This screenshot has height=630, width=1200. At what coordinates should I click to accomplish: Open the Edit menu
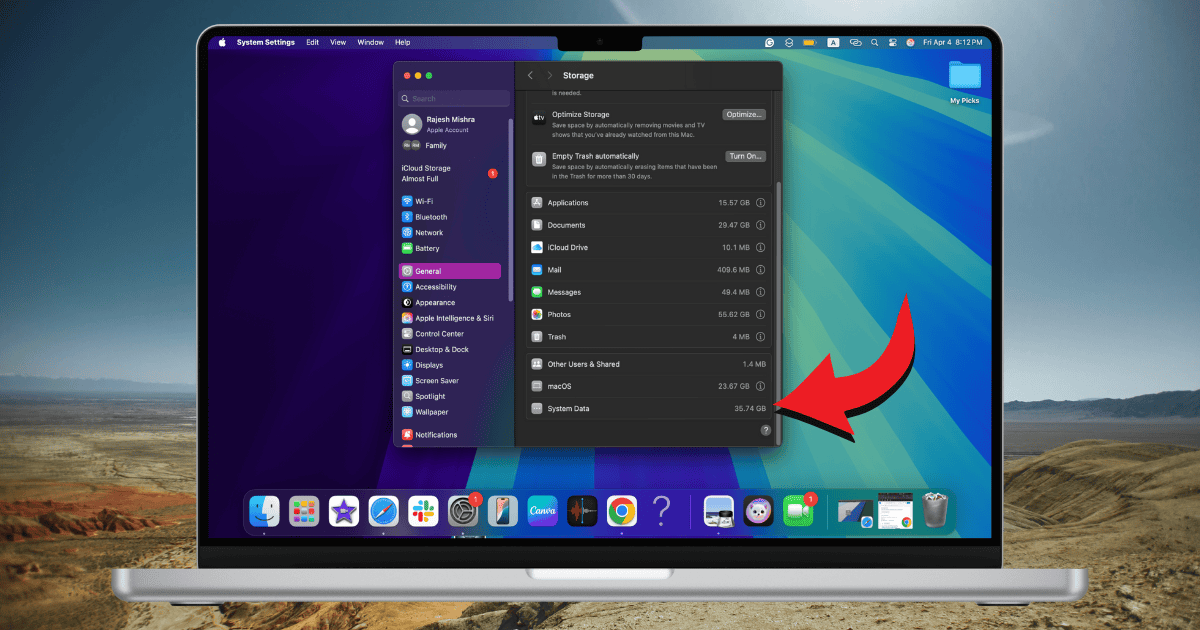(313, 43)
